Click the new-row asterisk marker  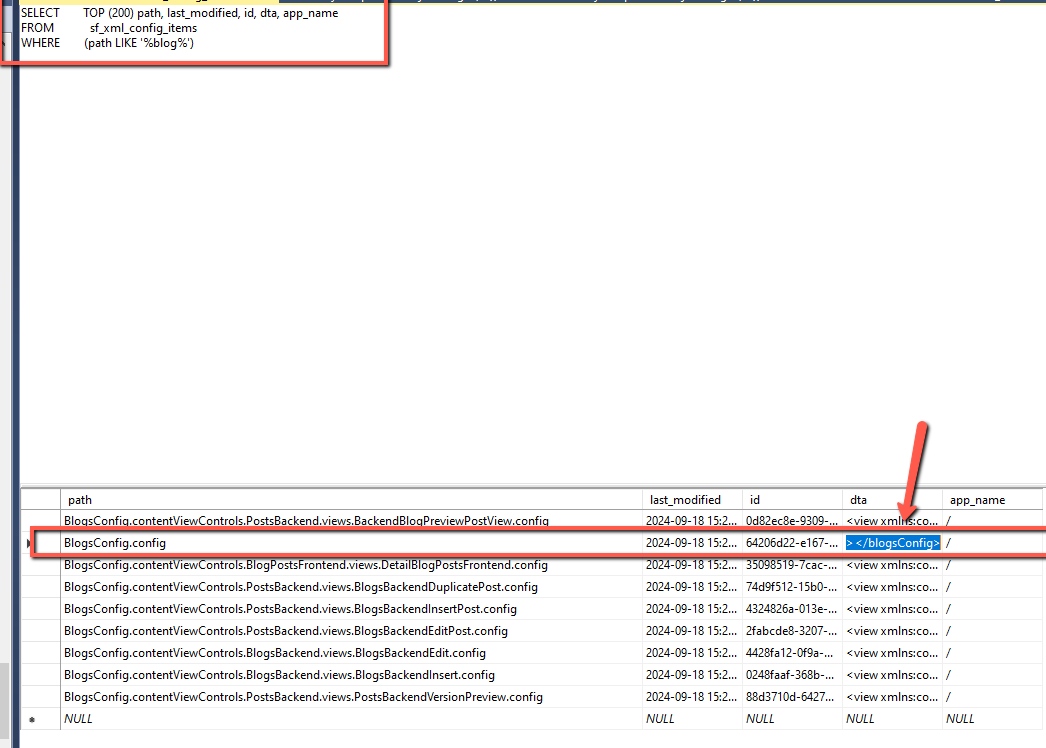click(x=31, y=719)
